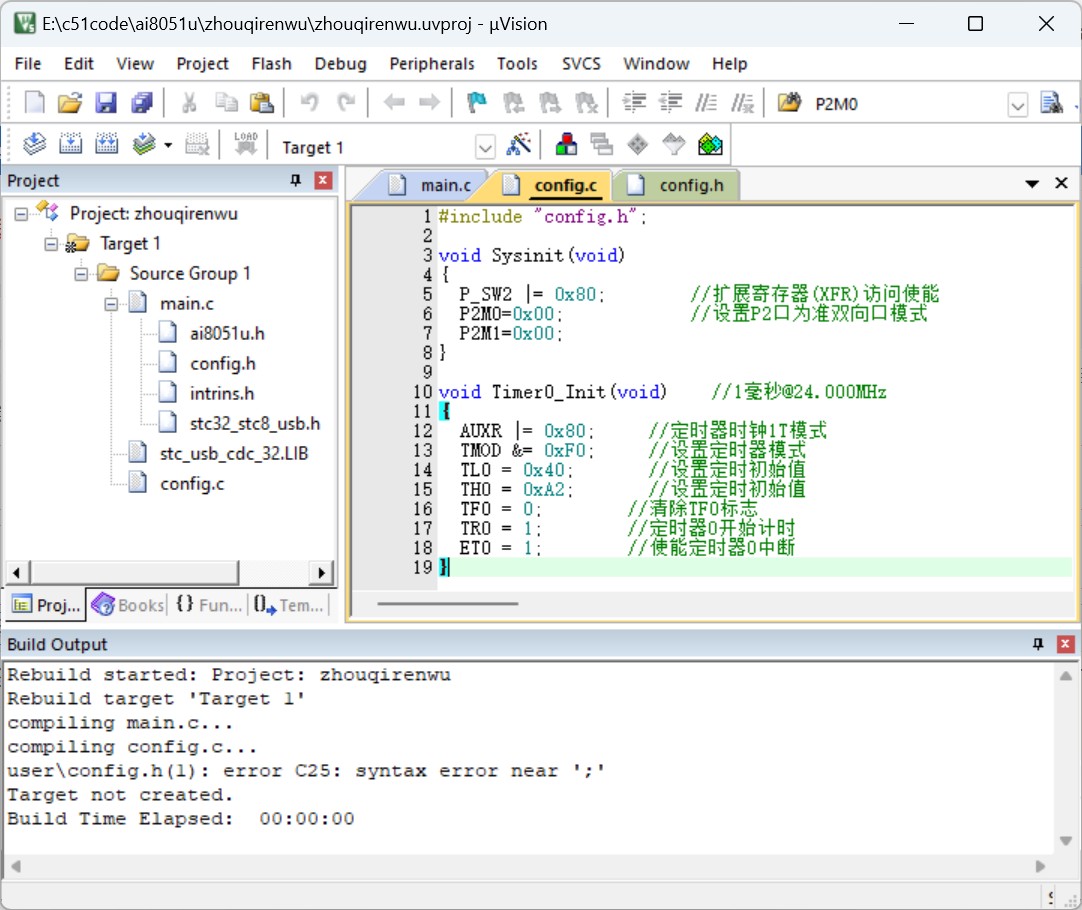Close the active editor tab
1082x910 pixels.
coord(1061,184)
